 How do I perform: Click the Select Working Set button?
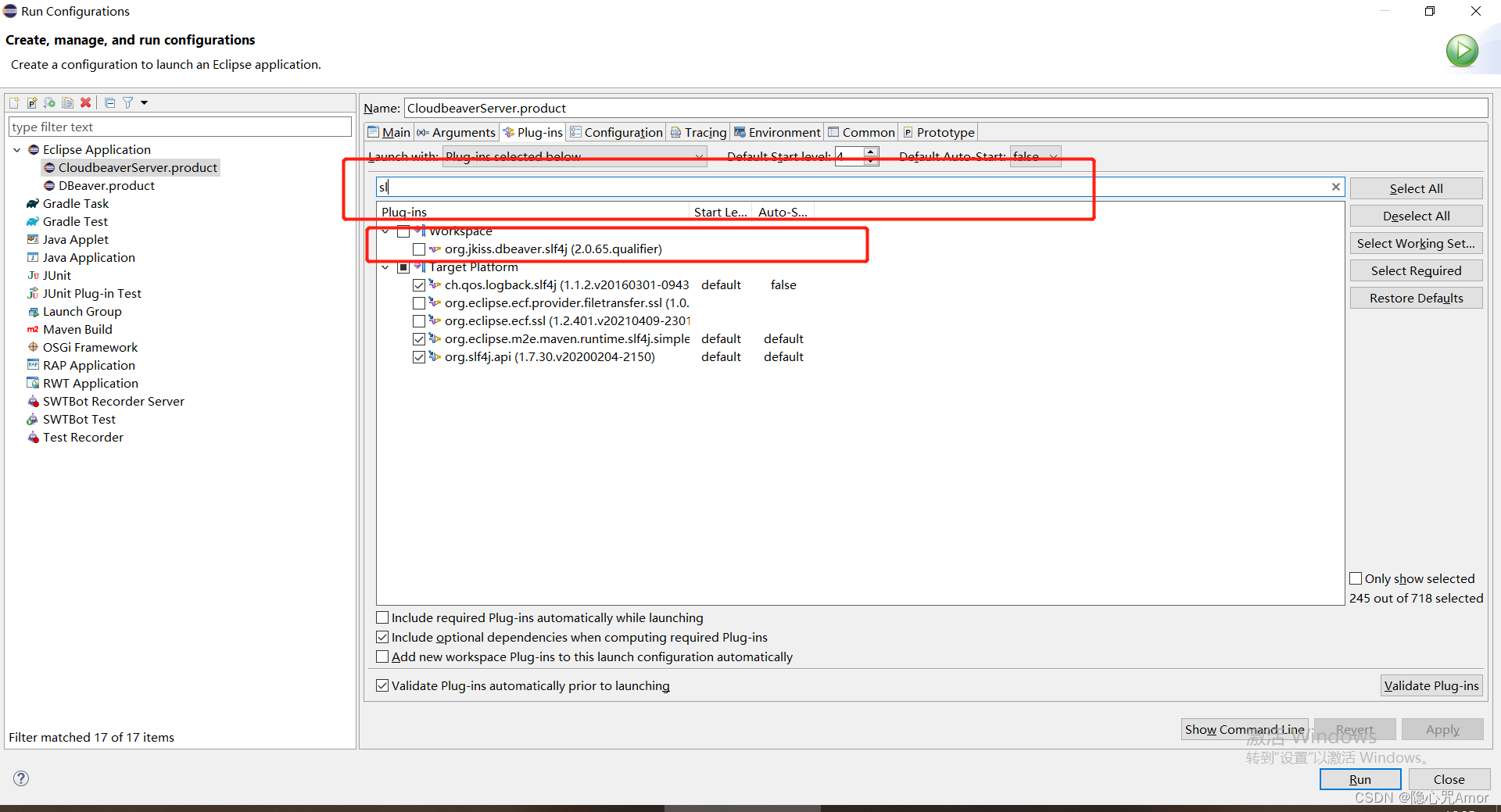click(x=1416, y=243)
